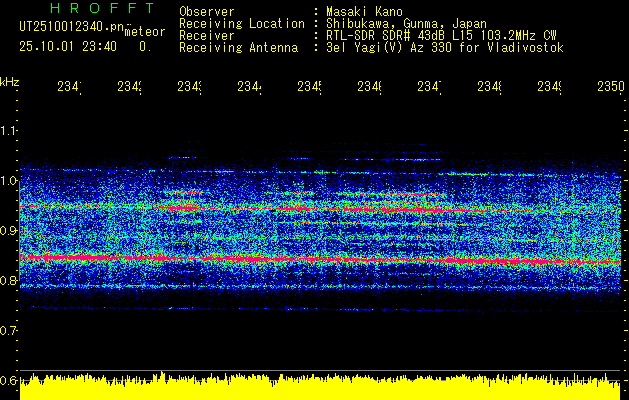Select the filename UT2510012340.pn

pos(72,26)
